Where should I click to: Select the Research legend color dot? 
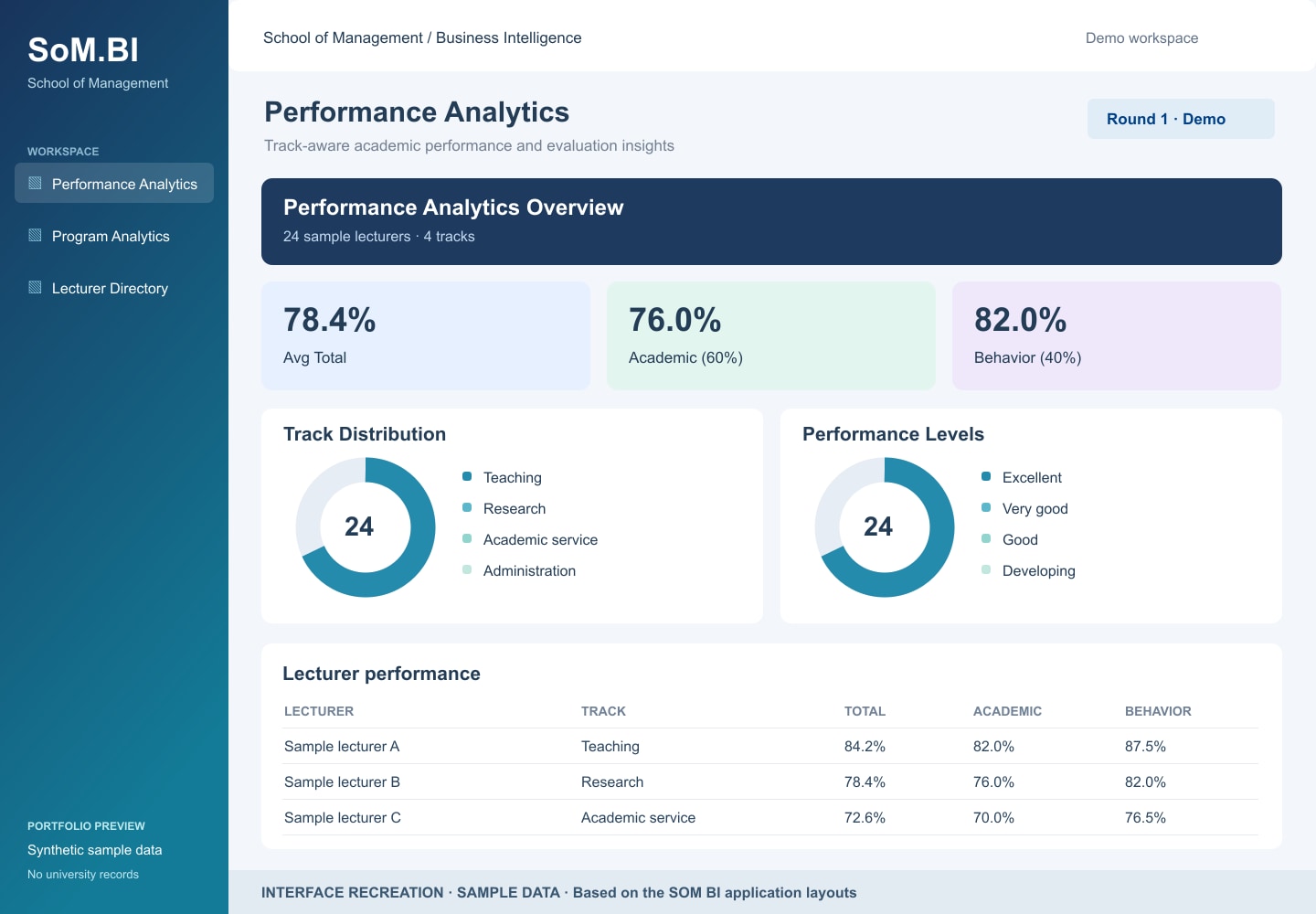click(467, 507)
